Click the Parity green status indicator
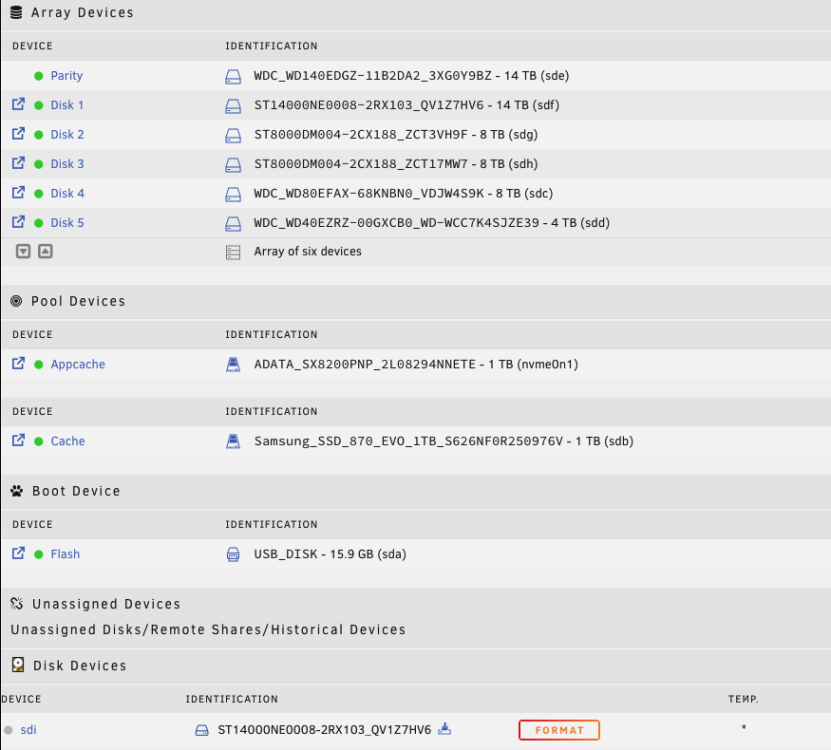The image size is (831, 750). (39, 76)
